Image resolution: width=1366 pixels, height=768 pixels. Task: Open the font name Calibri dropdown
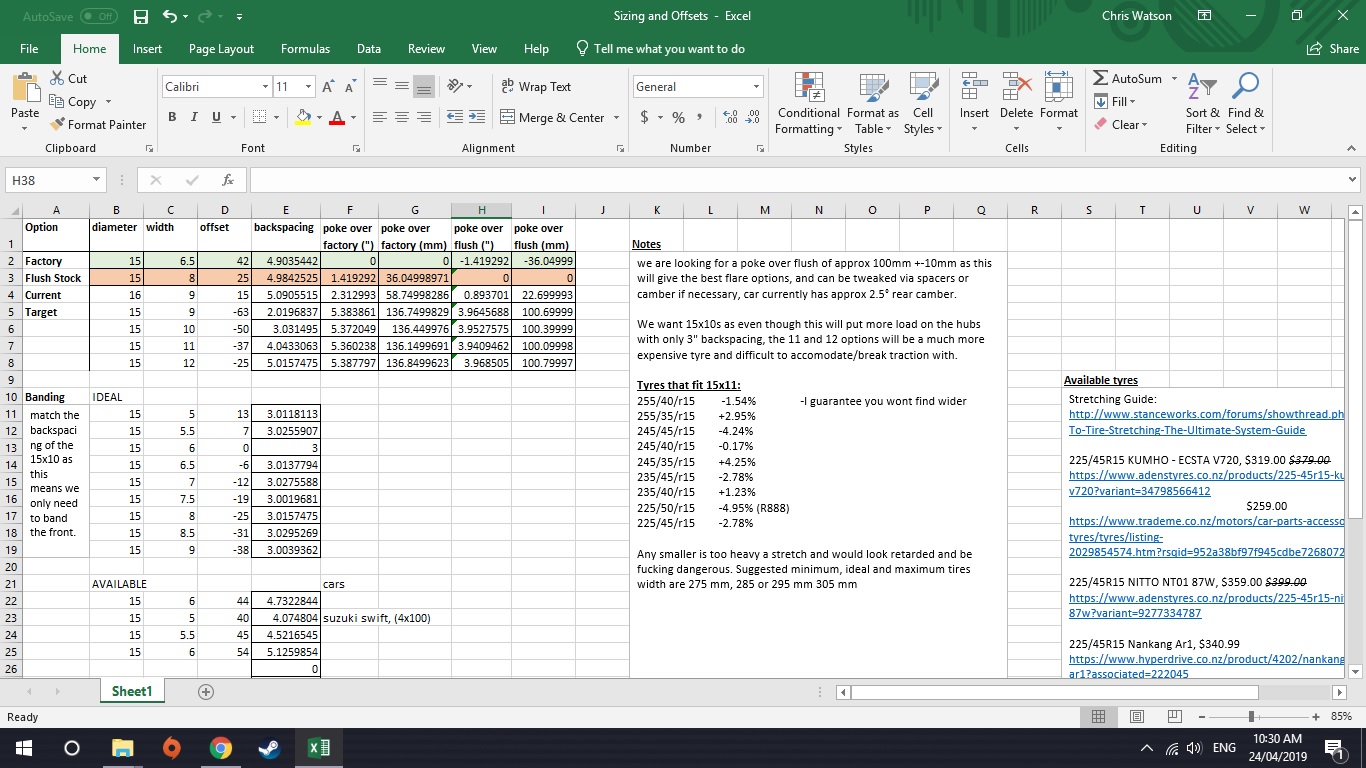265,87
